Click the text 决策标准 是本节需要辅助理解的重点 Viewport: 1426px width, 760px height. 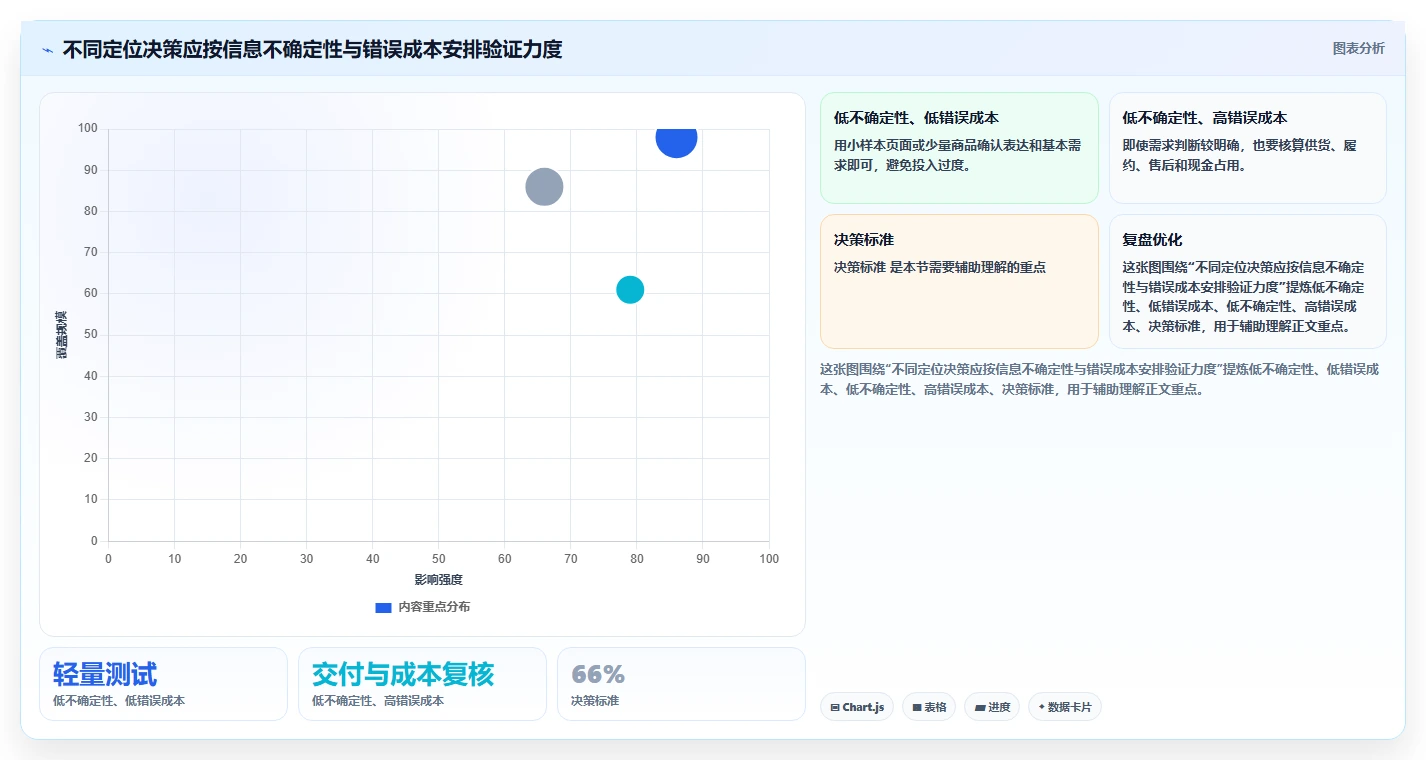point(940,267)
